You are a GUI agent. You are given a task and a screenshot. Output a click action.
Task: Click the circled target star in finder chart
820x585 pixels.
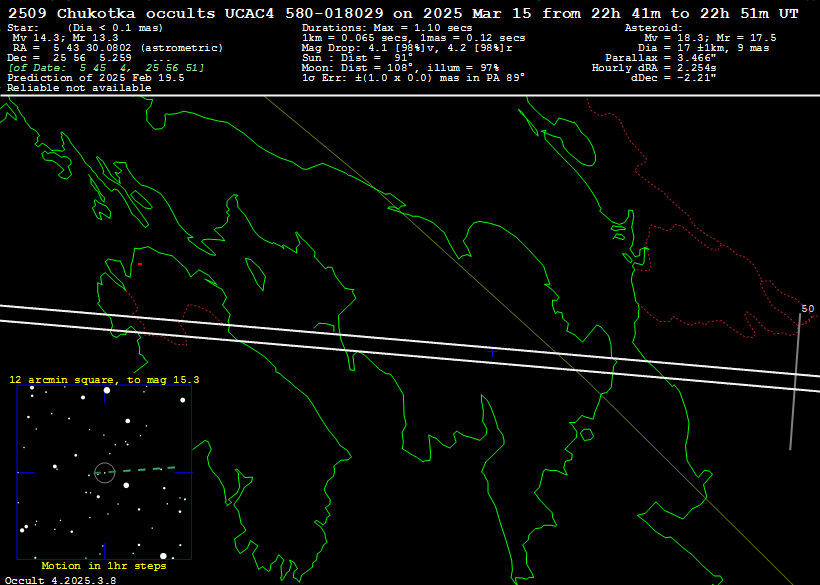tap(104, 472)
